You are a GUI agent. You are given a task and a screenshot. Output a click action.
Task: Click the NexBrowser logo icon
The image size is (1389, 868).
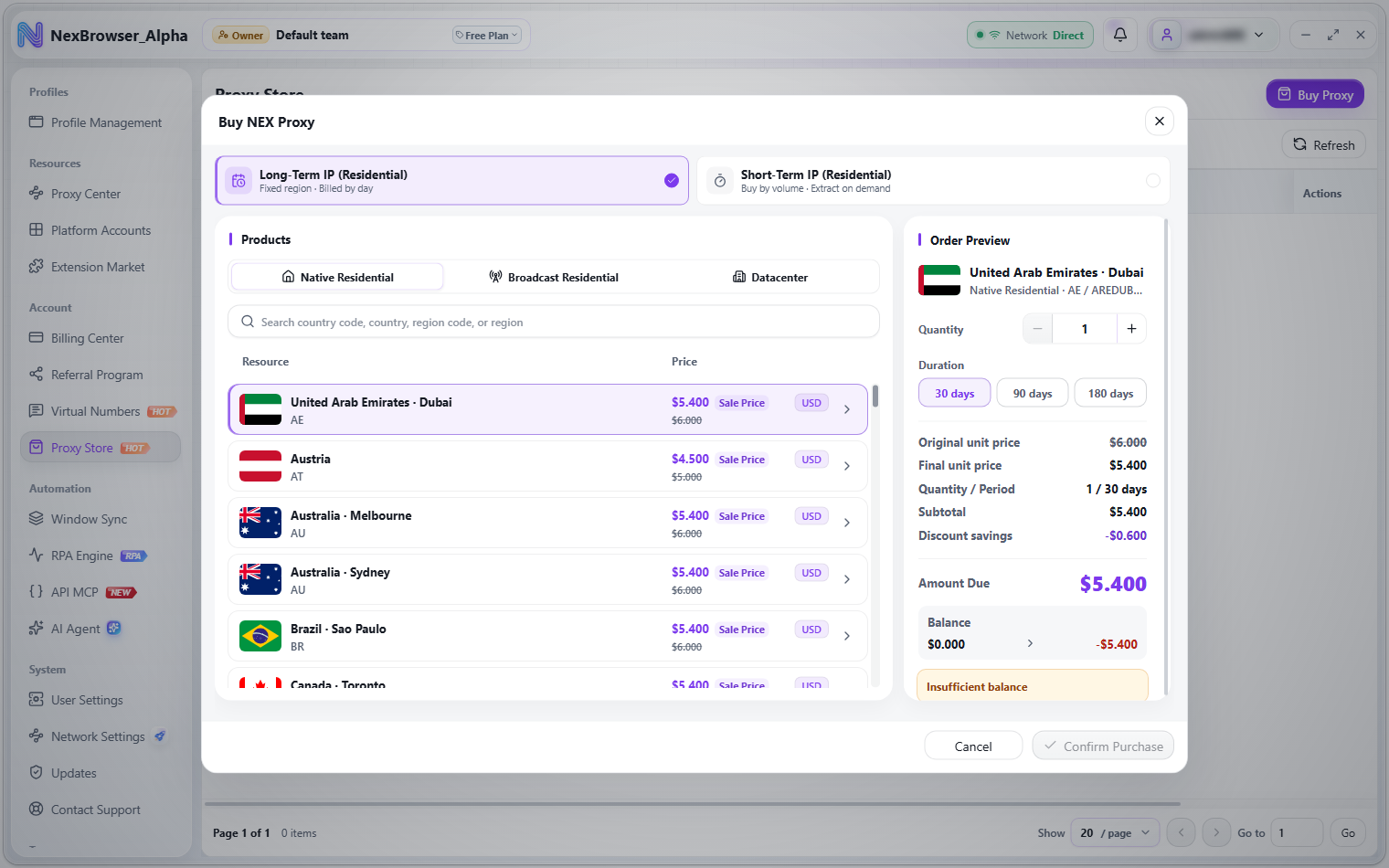tap(30, 35)
